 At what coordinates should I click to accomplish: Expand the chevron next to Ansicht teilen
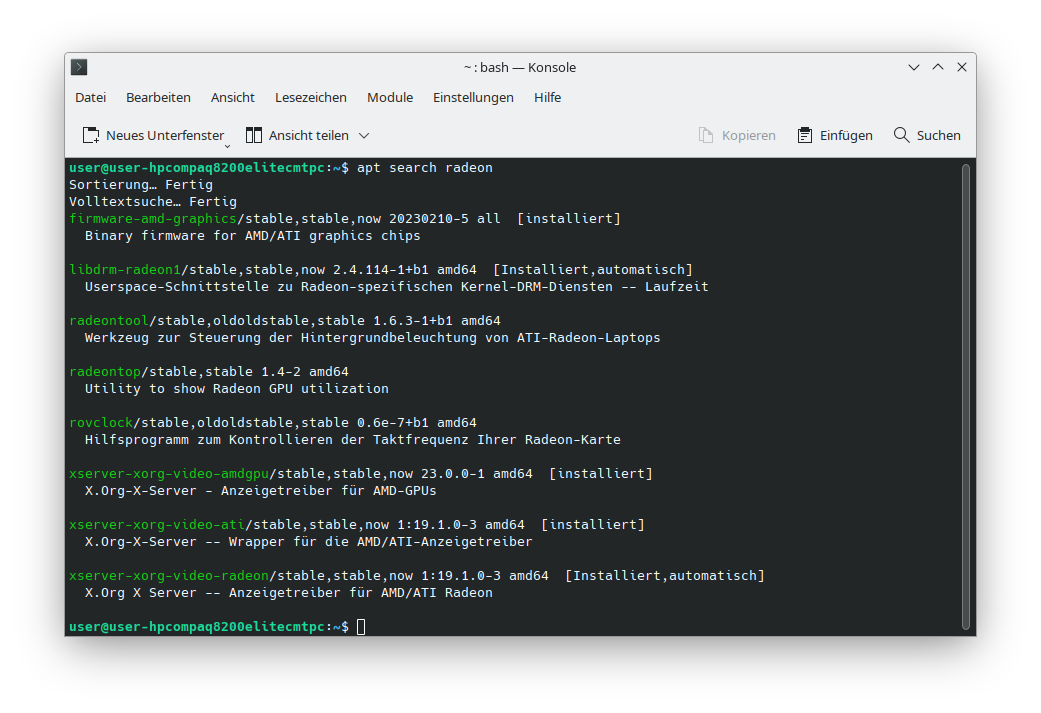pos(364,135)
